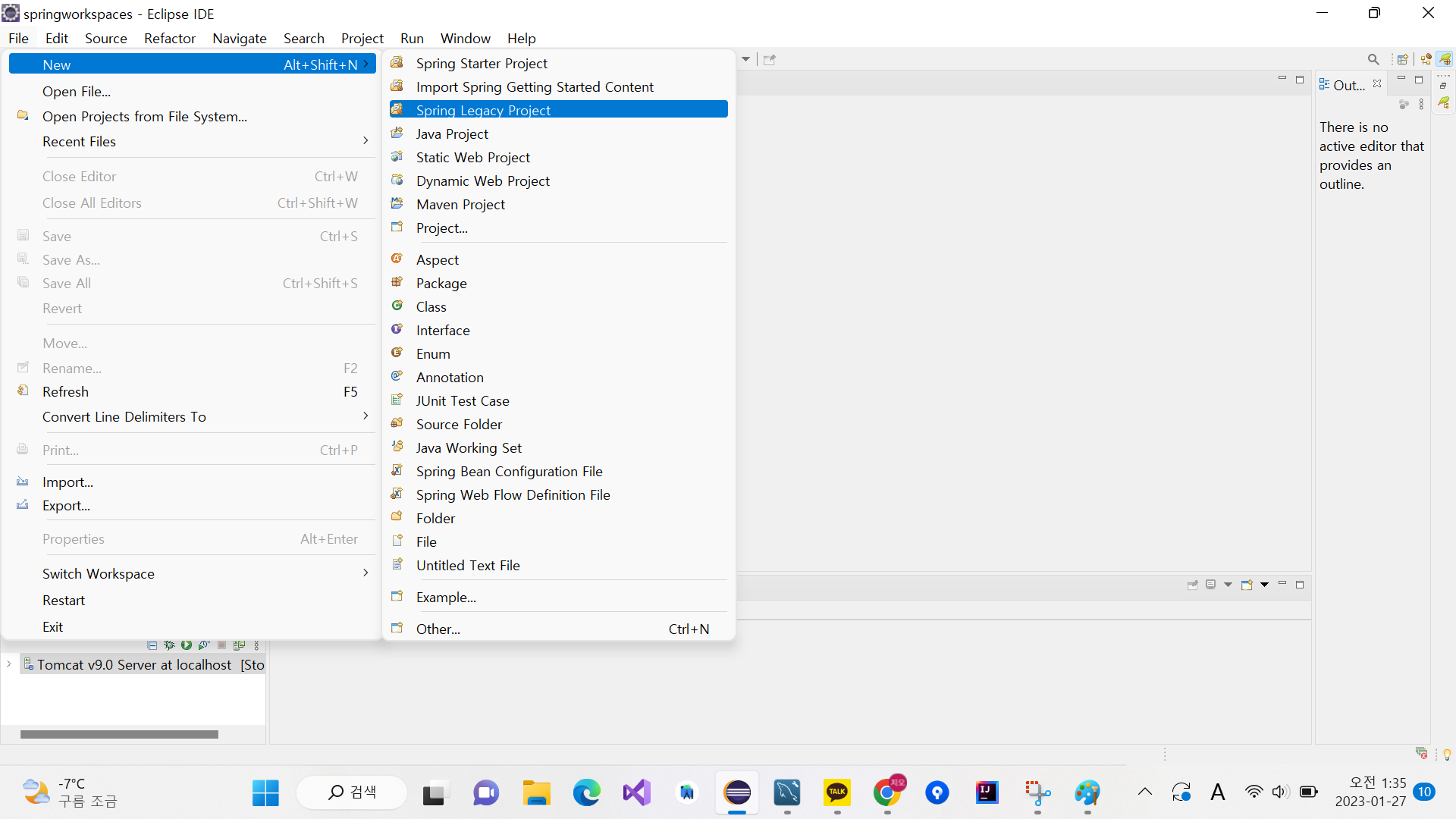The image size is (1456, 819).
Task: Expand the Tomcat v9.0 Server tree node
Action: point(9,664)
